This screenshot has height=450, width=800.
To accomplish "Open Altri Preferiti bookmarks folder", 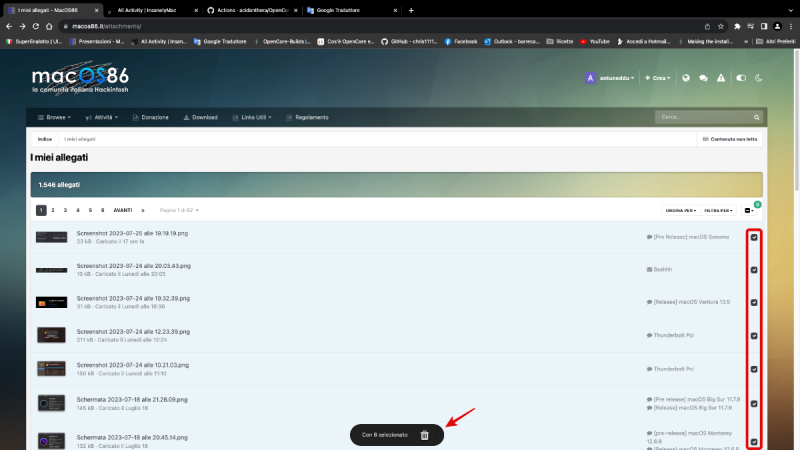I will (776, 41).
